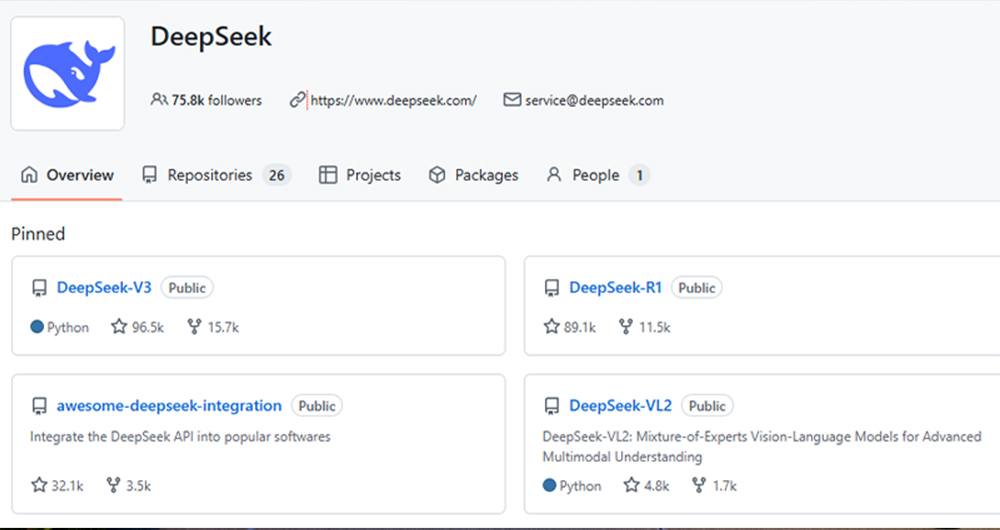Click the Python language dot on DeepSeek-VL2
Viewport: 1000px width, 530px height.
coord(550,485)
